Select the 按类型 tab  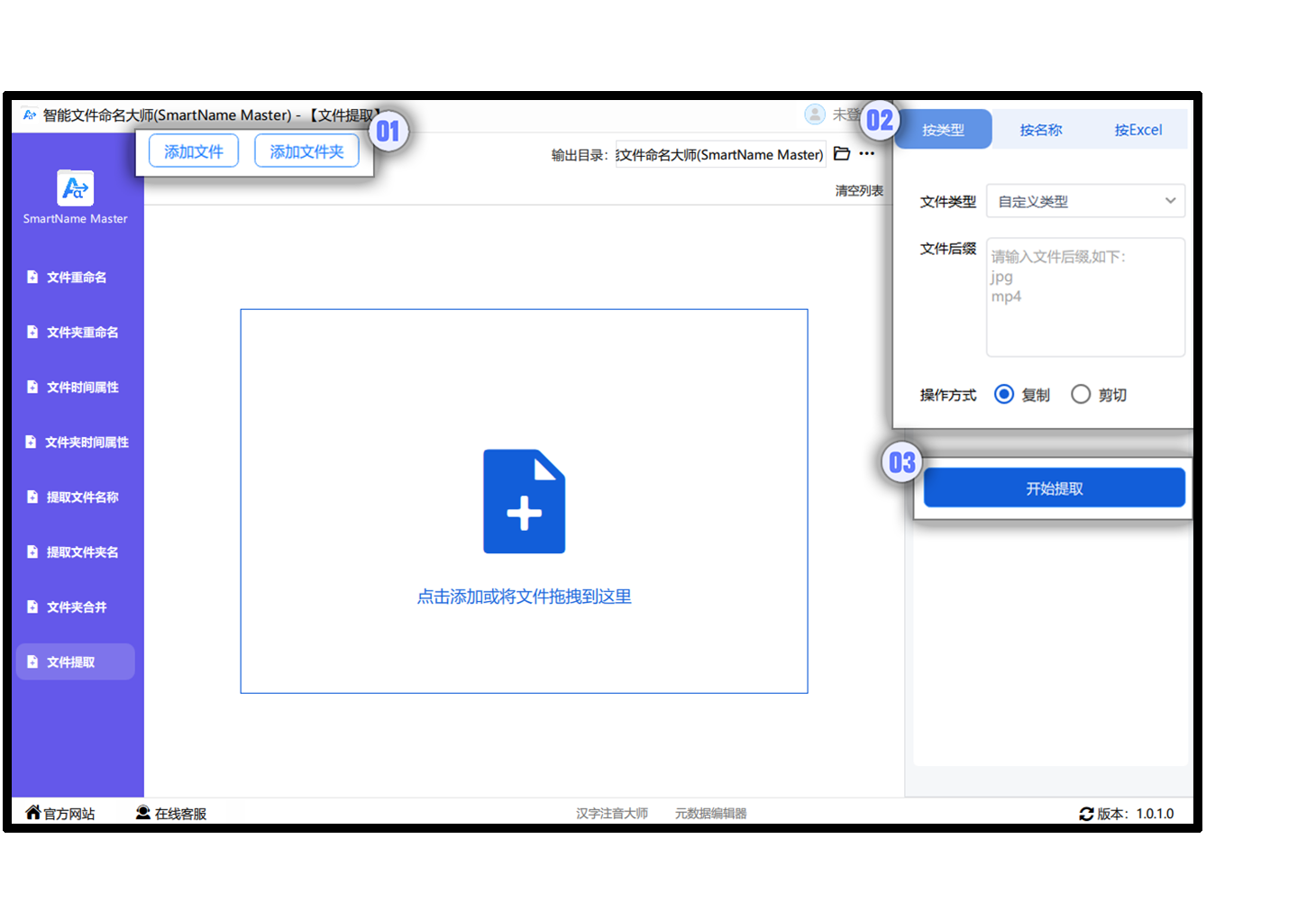944,130
